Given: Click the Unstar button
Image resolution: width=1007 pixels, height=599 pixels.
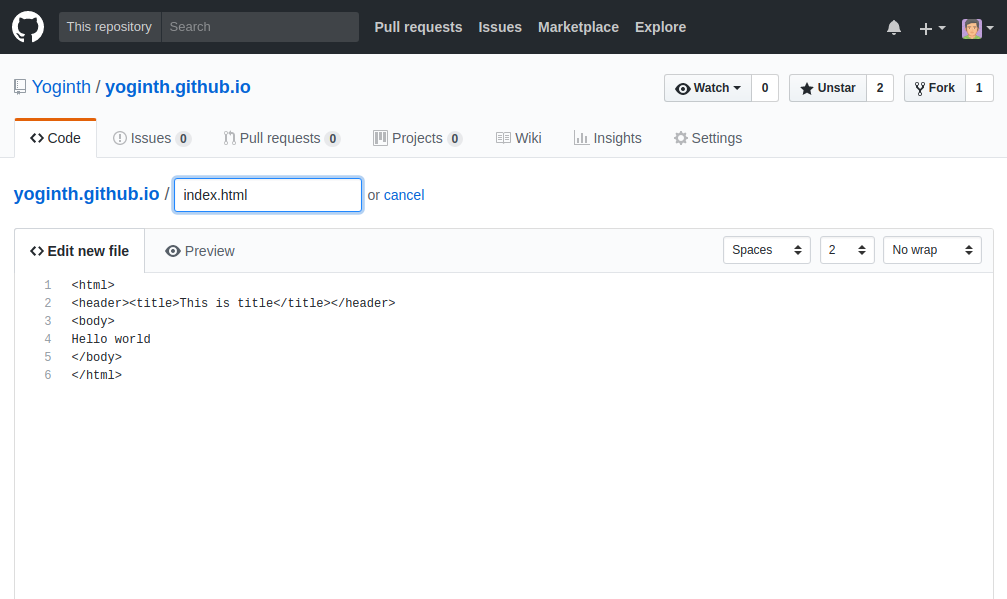Looking at the screenshot, I should [x=827, y=88].
